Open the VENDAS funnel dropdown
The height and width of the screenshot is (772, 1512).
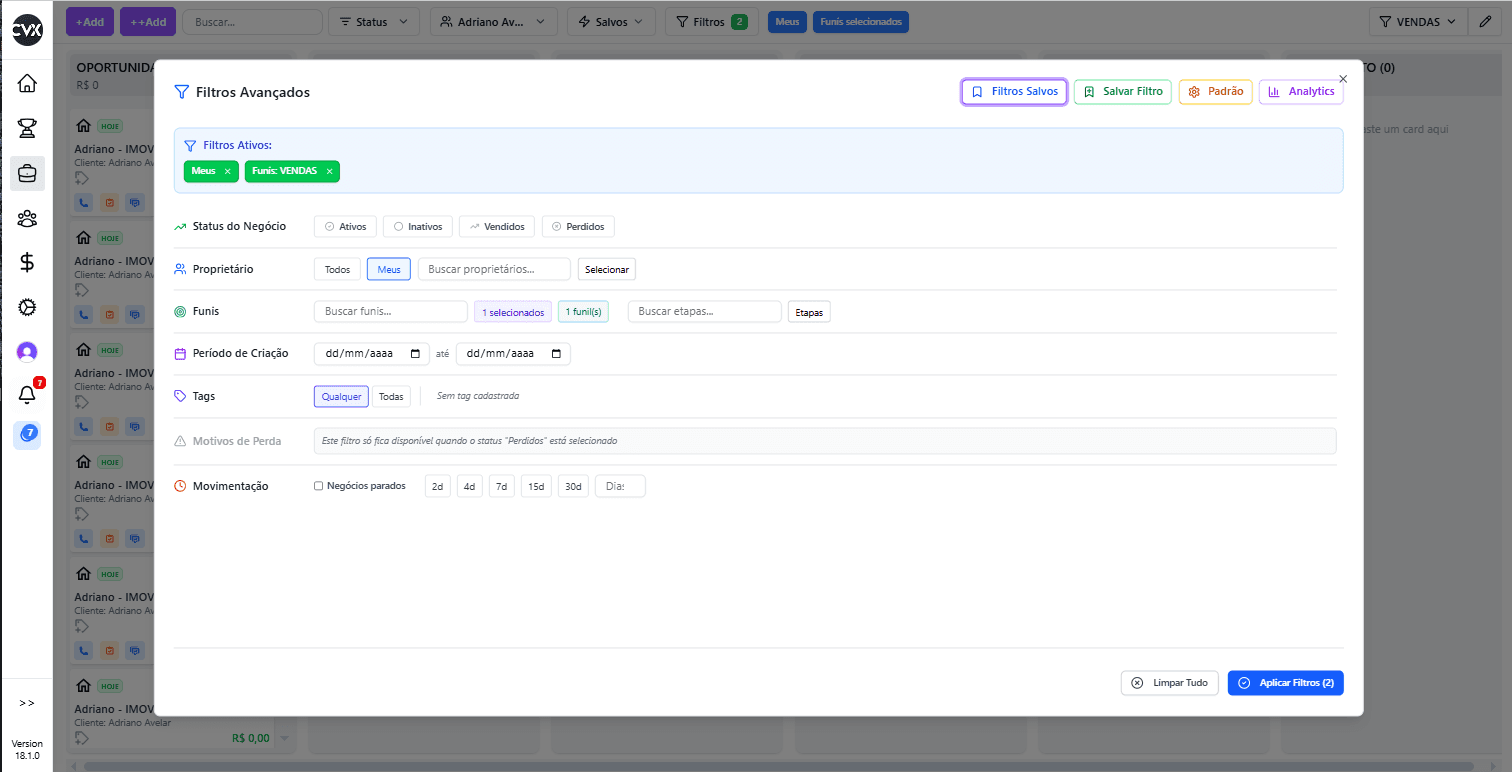click(x=1417, y=21)
